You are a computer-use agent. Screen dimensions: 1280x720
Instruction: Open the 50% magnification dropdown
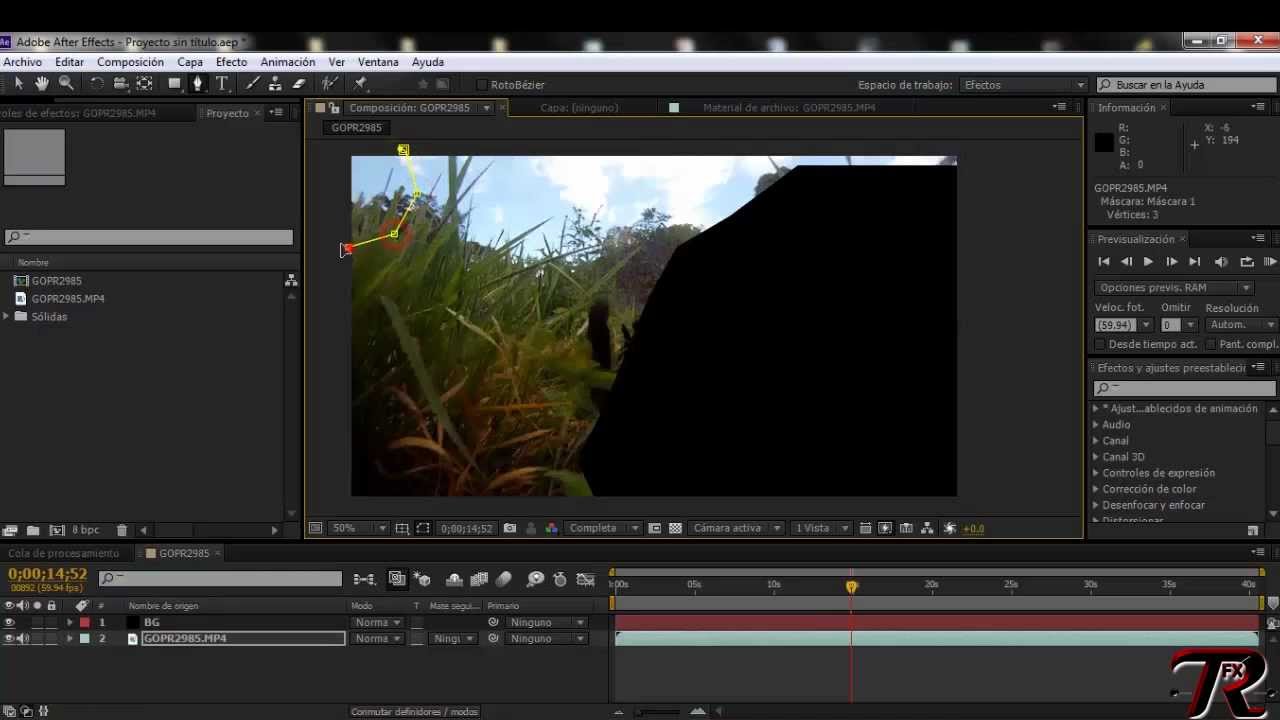(358, 528)
